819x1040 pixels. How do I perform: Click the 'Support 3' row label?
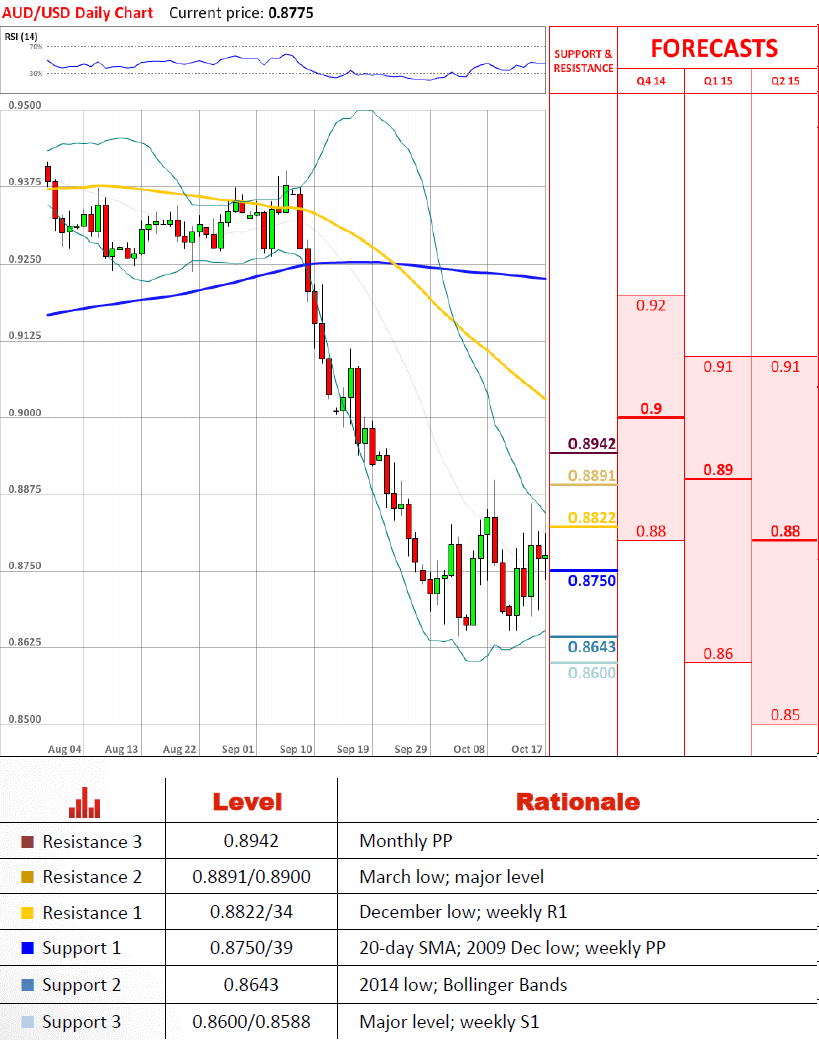82,1023
